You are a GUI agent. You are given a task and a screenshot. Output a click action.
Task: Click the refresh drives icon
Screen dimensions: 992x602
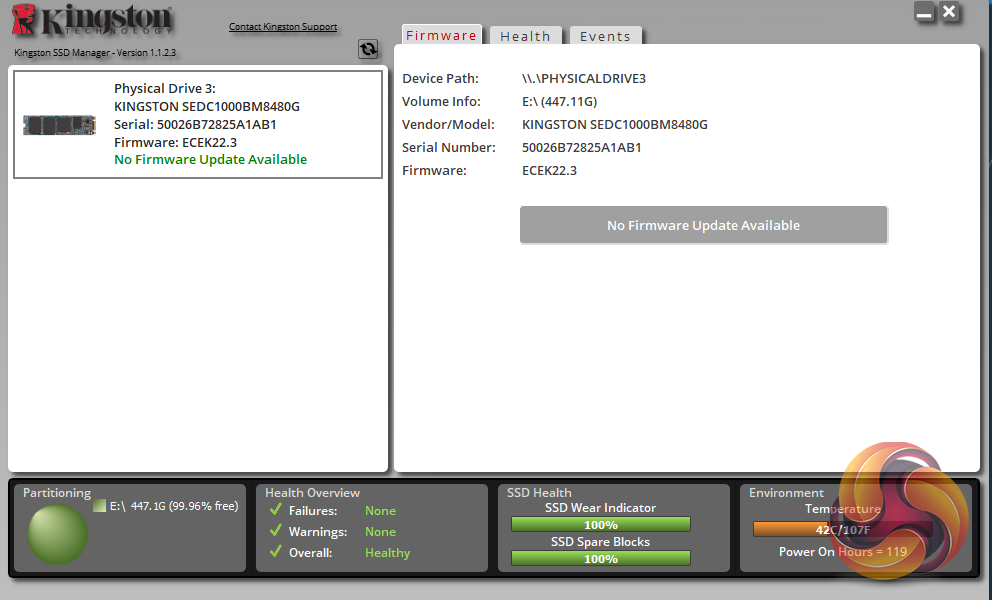(x=368, y=49)
